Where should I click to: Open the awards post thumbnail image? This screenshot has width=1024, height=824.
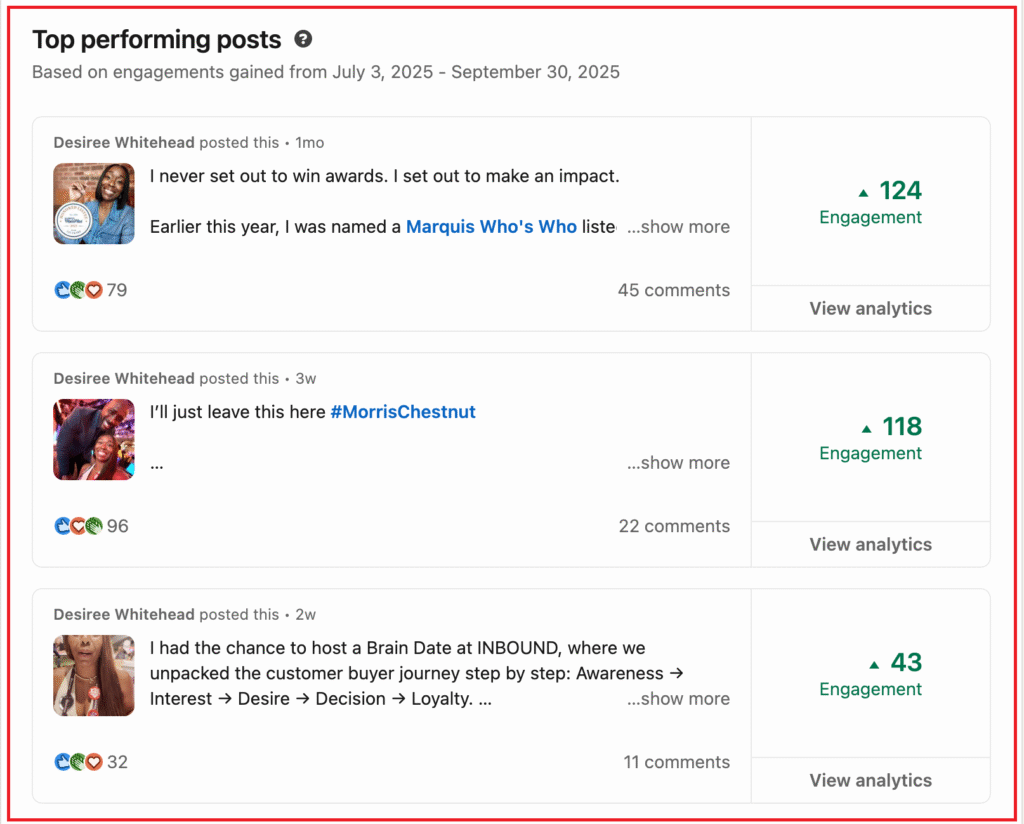tap(94, 204)
